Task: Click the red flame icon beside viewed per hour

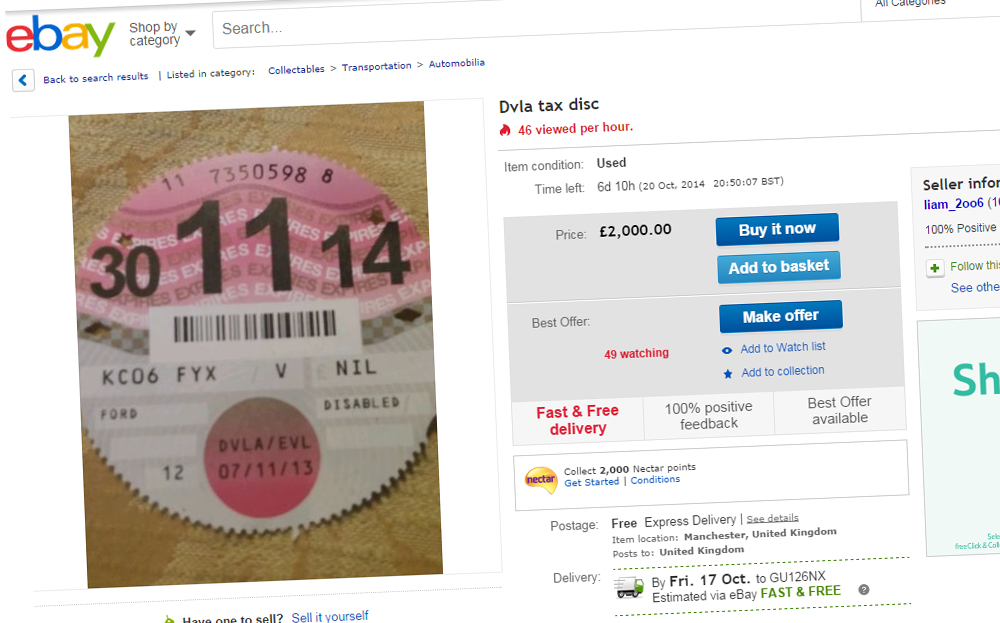Action: (505, 130)
